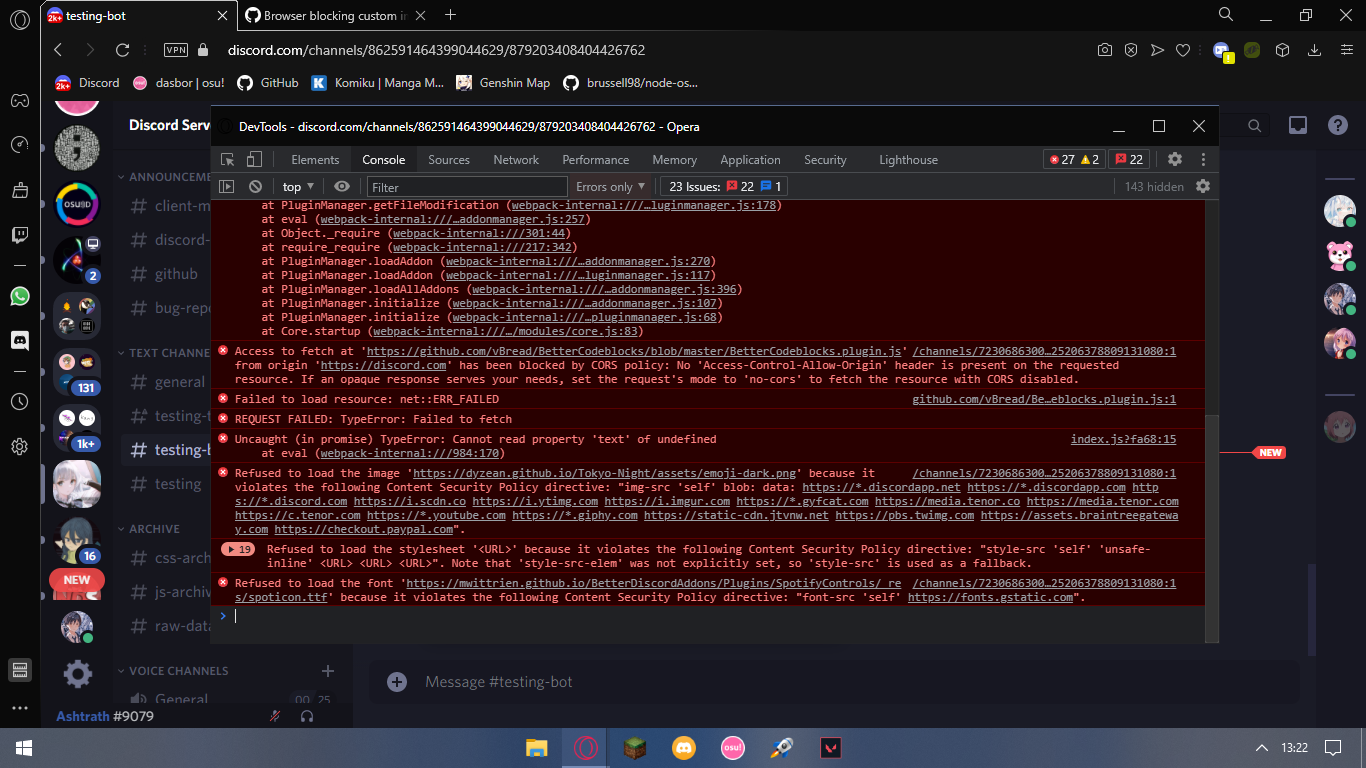Switch to the Application tab

750,160
